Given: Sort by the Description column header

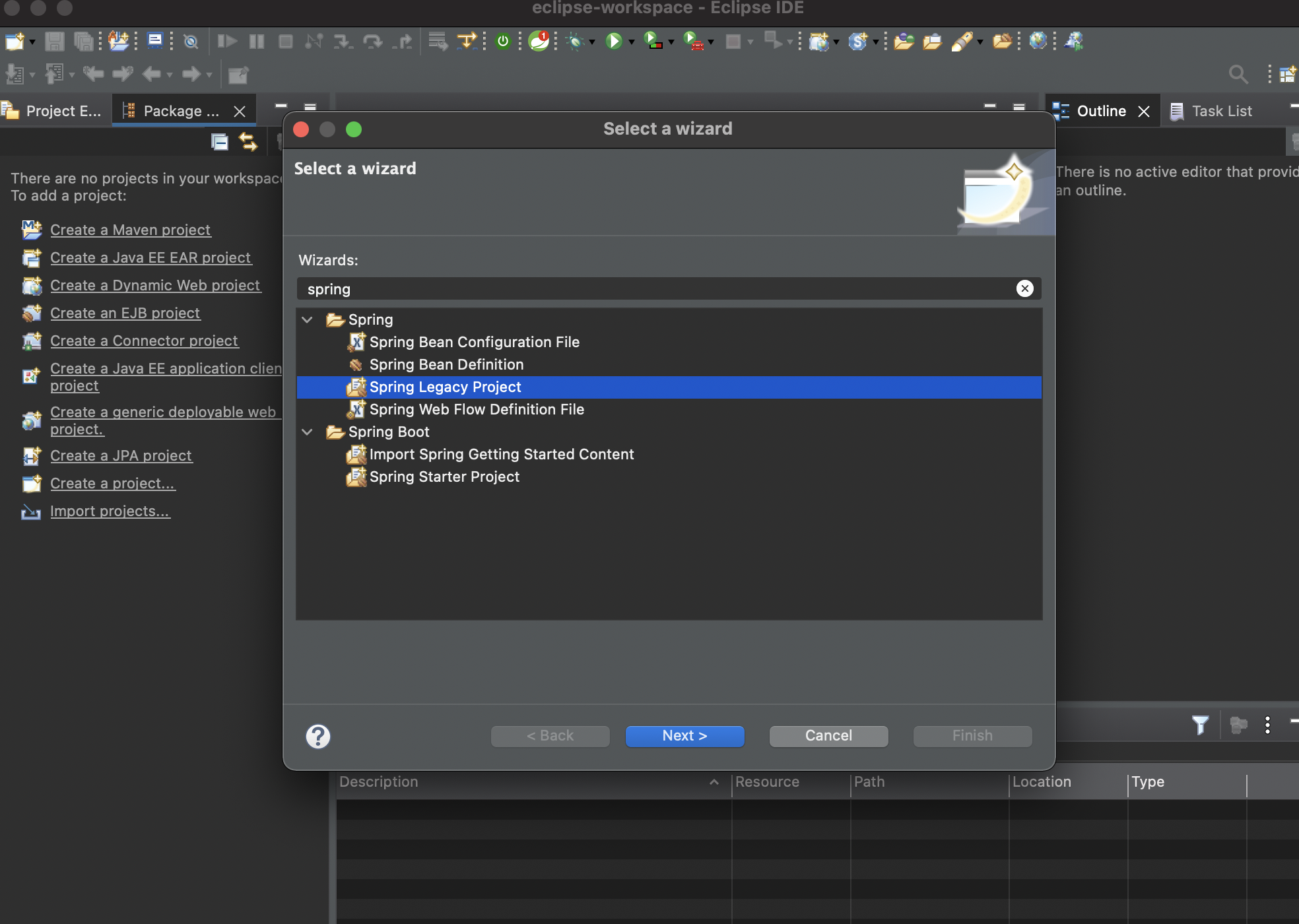Looking at the screenshot, I should (379, 782).
